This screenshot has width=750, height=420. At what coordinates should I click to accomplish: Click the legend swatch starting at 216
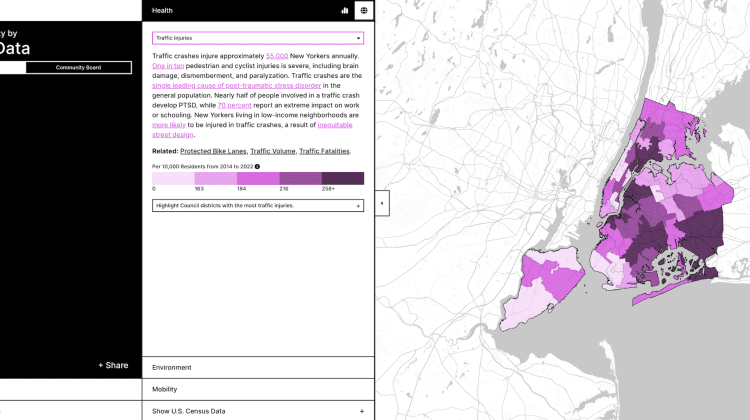coord(300,178)
